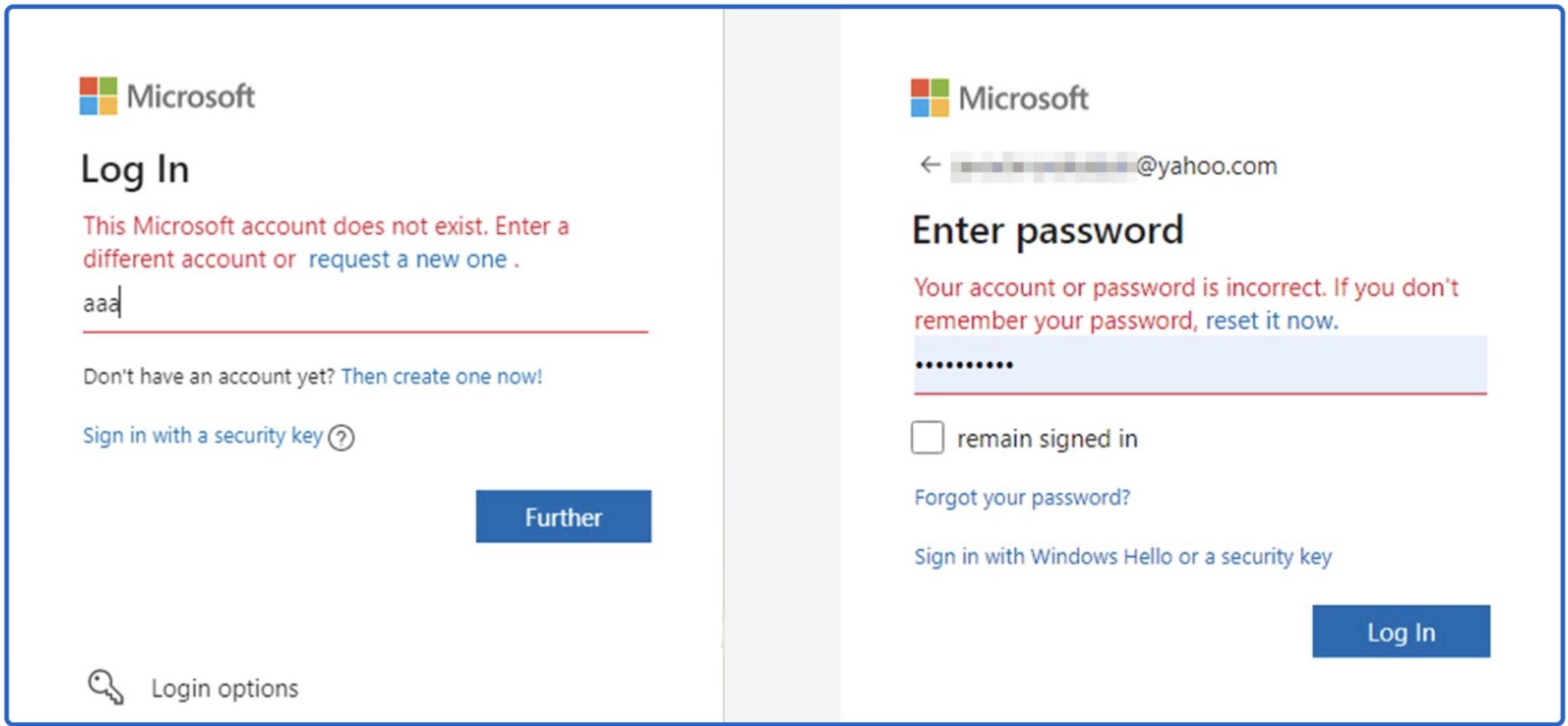
Task: Choose "Sign in with Windows Hello or a security key"
Action: pos(1123,557)
